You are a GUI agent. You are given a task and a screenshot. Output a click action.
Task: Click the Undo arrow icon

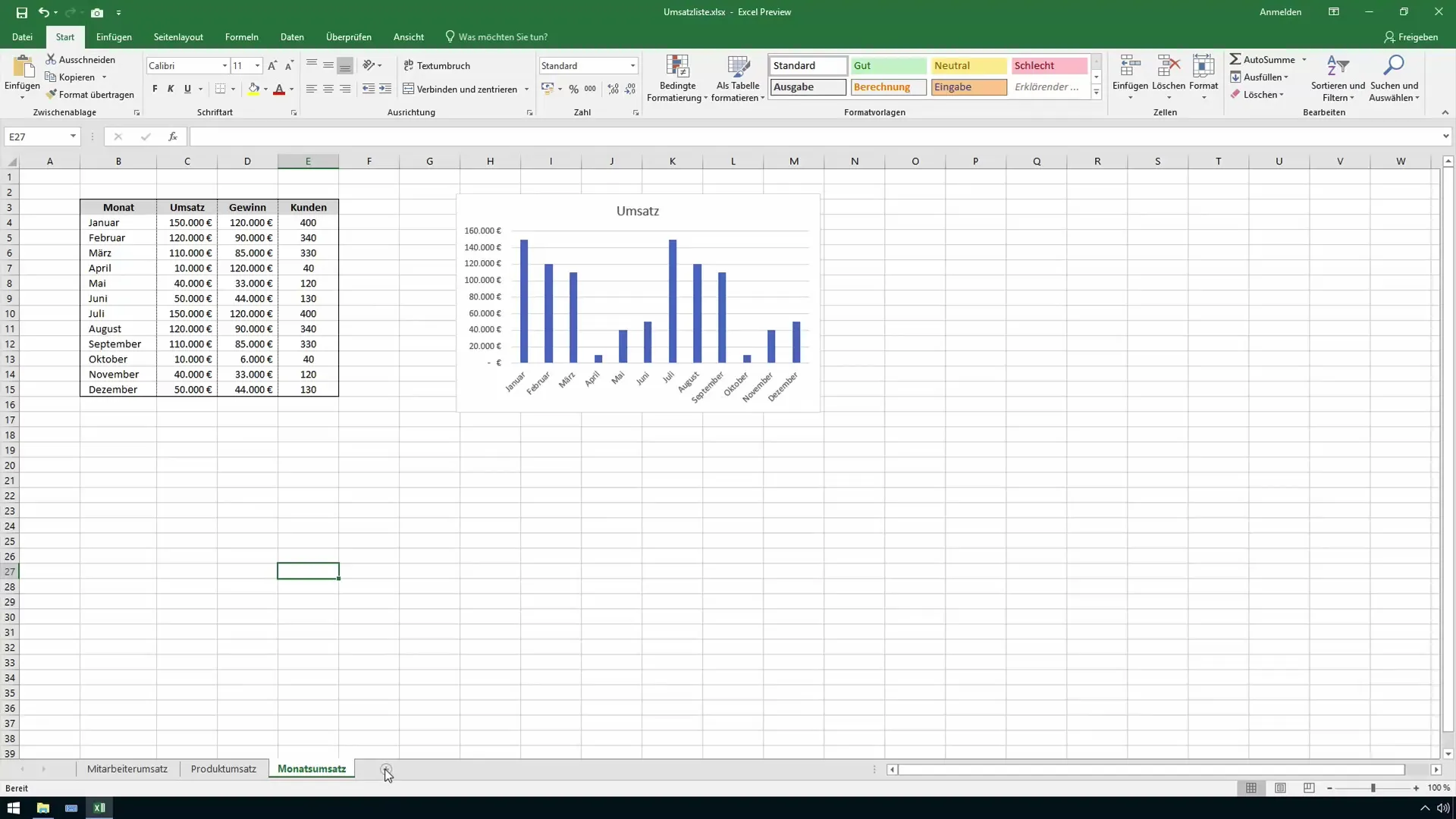pyautogui.click(x=43, y=12)
